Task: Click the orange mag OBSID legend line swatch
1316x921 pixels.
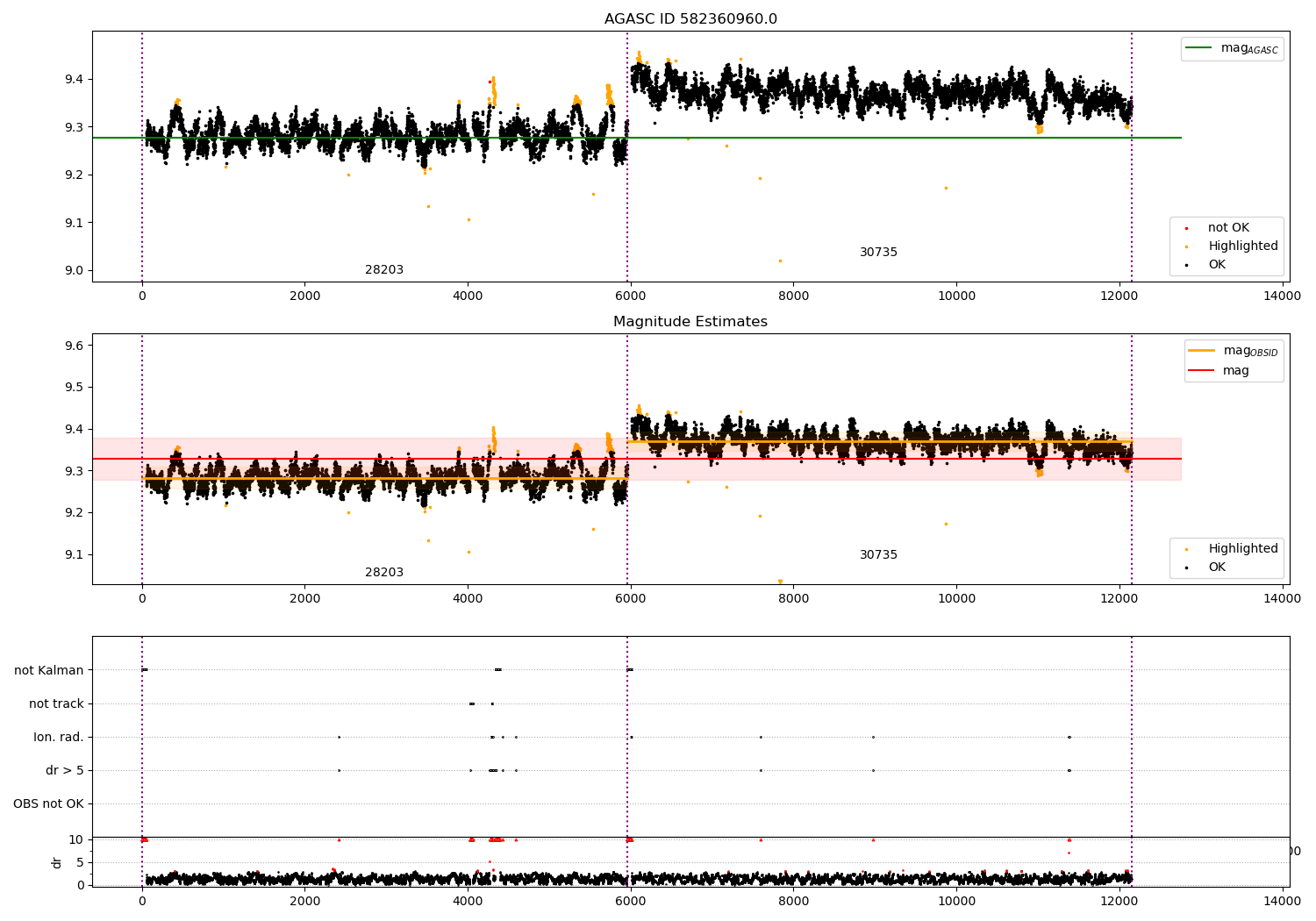Action: pyautogui.click(x=1202, y=351)
